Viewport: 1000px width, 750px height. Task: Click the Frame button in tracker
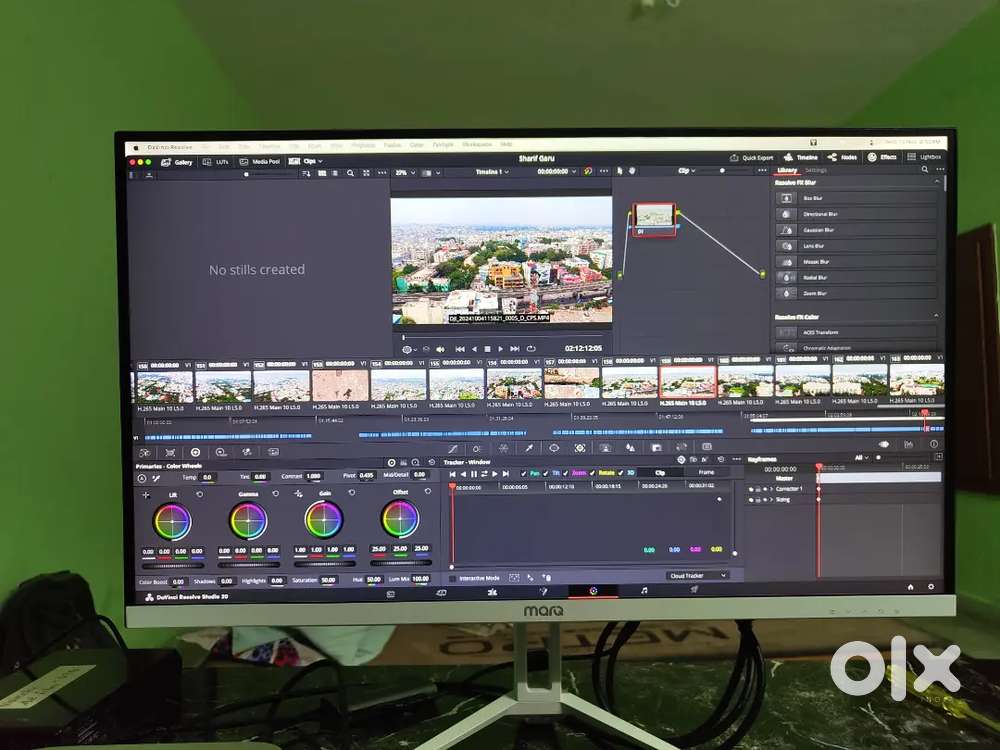[x=707, y=472]
